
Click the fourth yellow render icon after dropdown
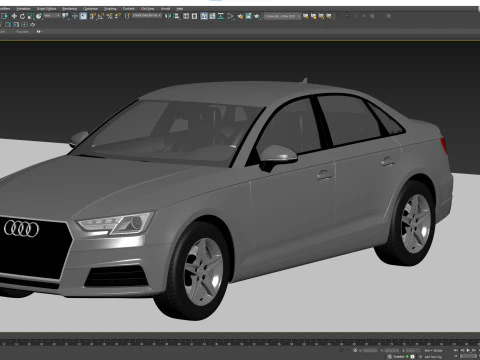coord(329,16)
